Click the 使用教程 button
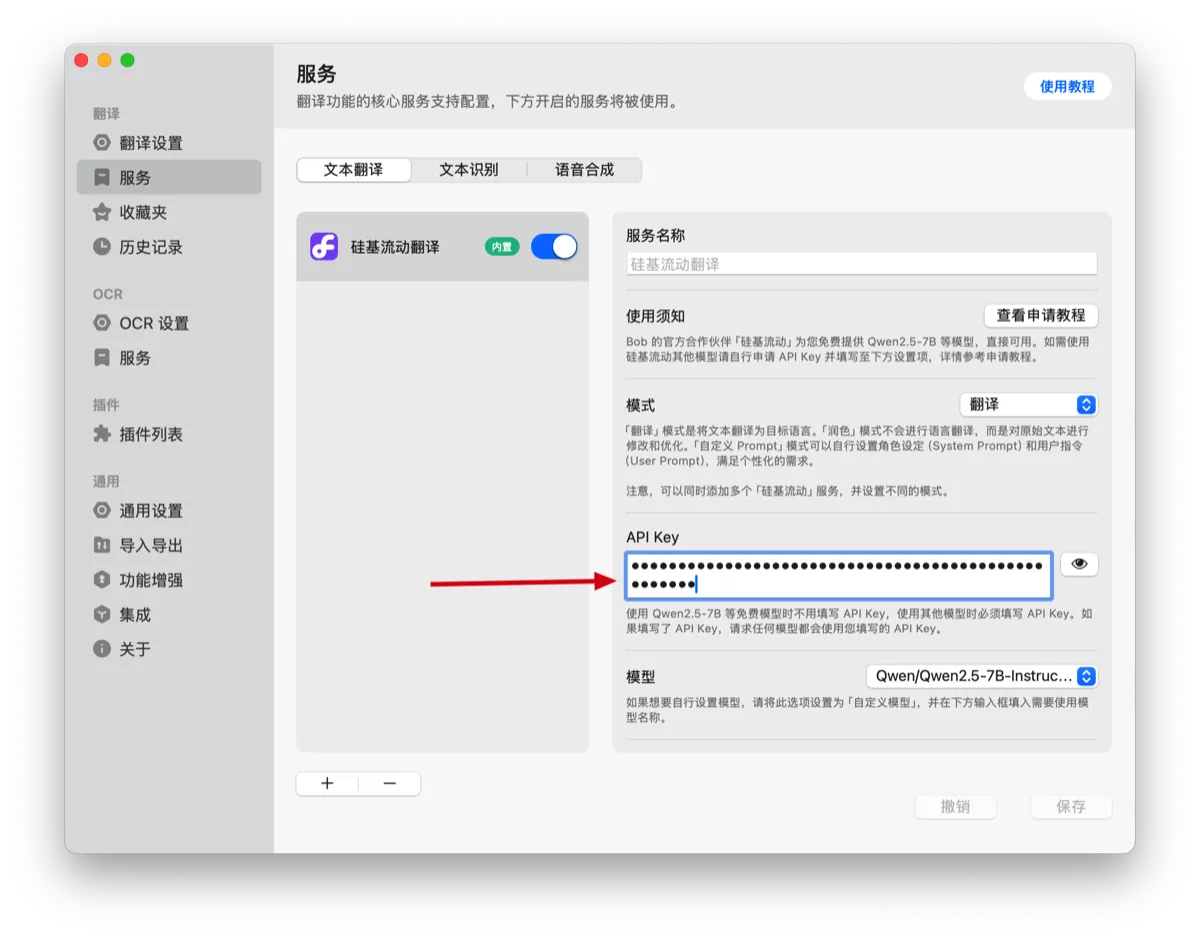Viewport: 1200px width, 939px height. tap(1067, 86)
